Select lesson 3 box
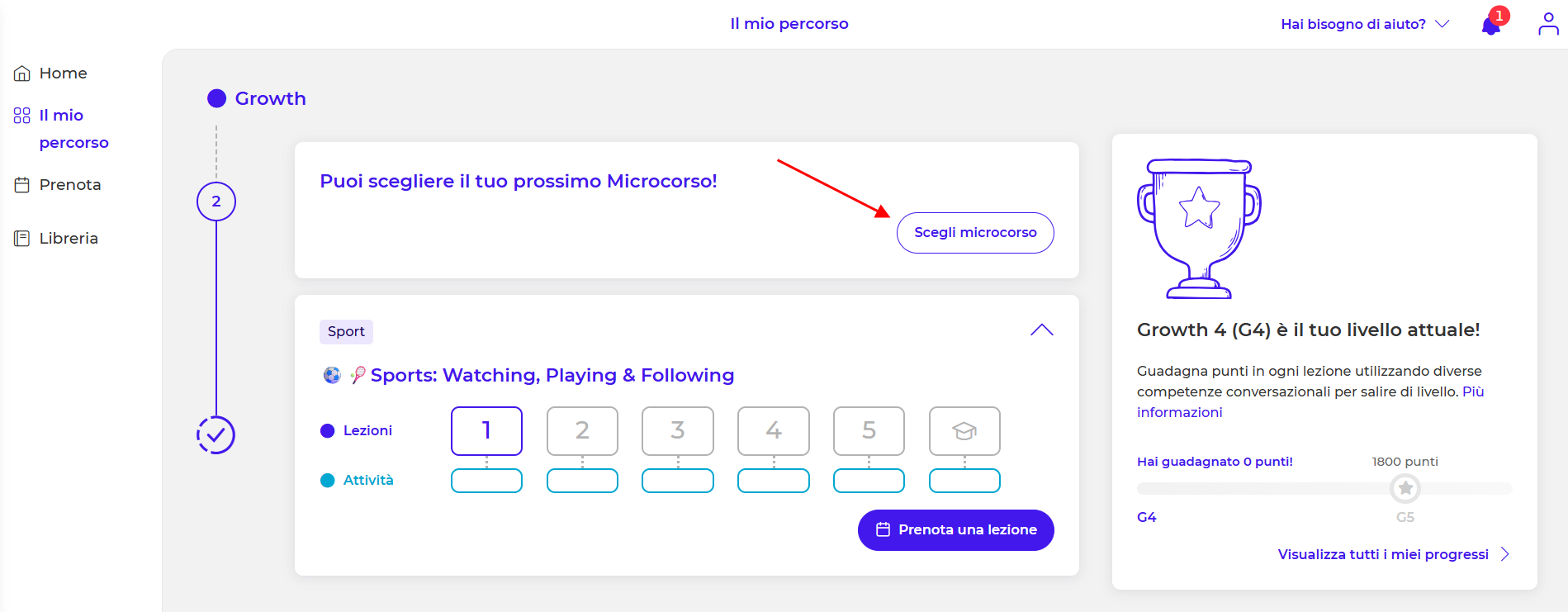This screenshot has height=612, width=1568. tap(678, 430)
